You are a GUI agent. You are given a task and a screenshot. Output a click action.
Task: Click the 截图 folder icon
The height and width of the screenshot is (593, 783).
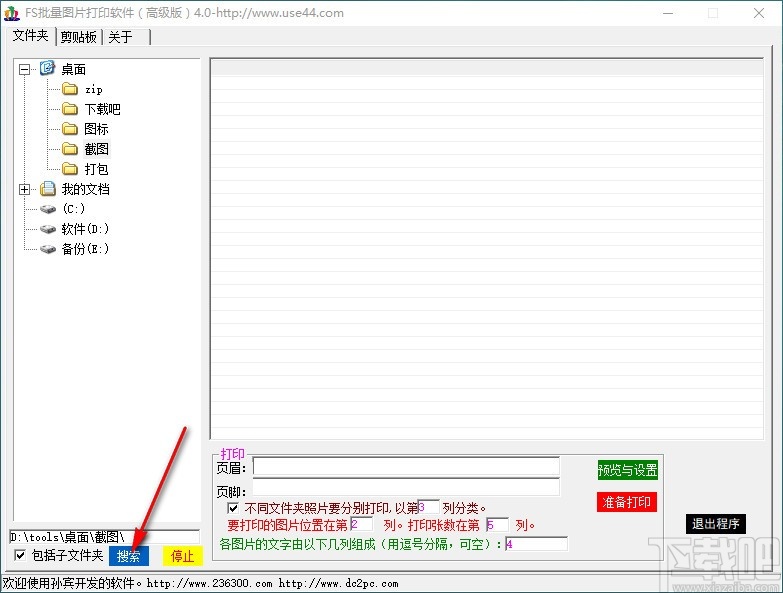[x=70, y=149]
